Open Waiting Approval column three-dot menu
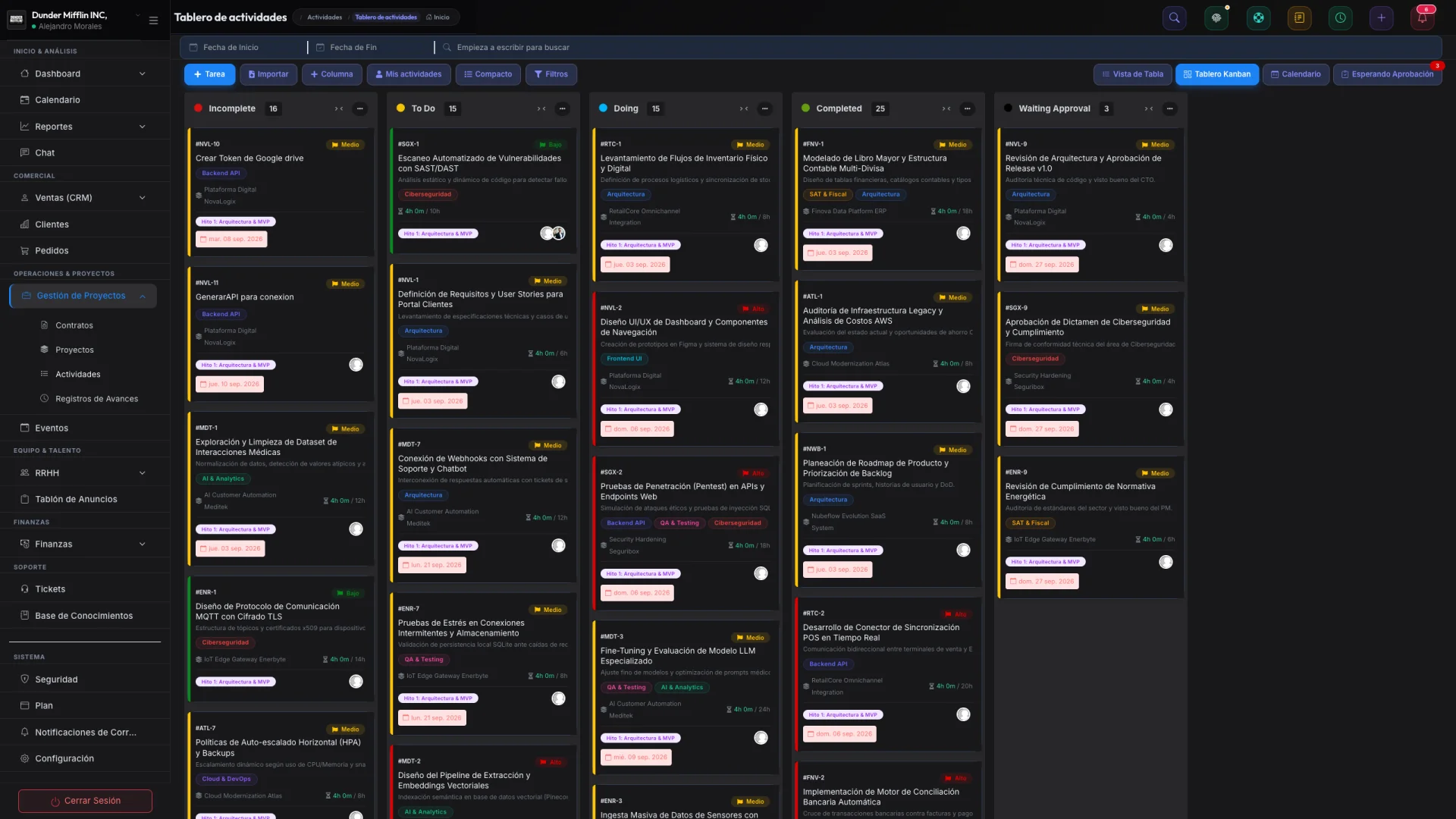The image size is (1456, 819). click(x=1170, y=108)
